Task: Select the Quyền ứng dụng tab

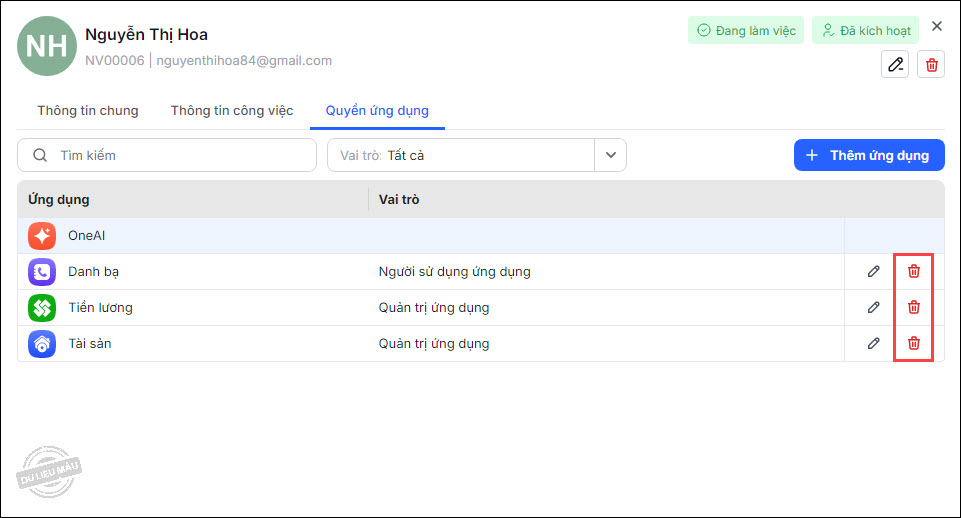Action: tap(377, 110)
